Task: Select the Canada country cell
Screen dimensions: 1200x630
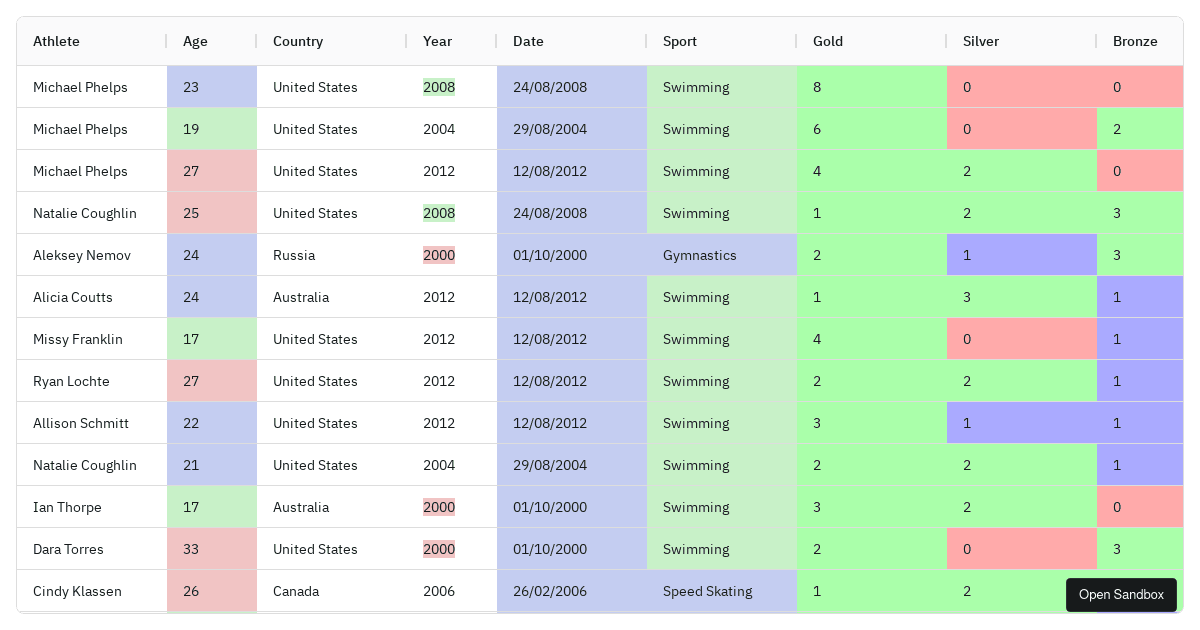Action: [x=296, y=591]
